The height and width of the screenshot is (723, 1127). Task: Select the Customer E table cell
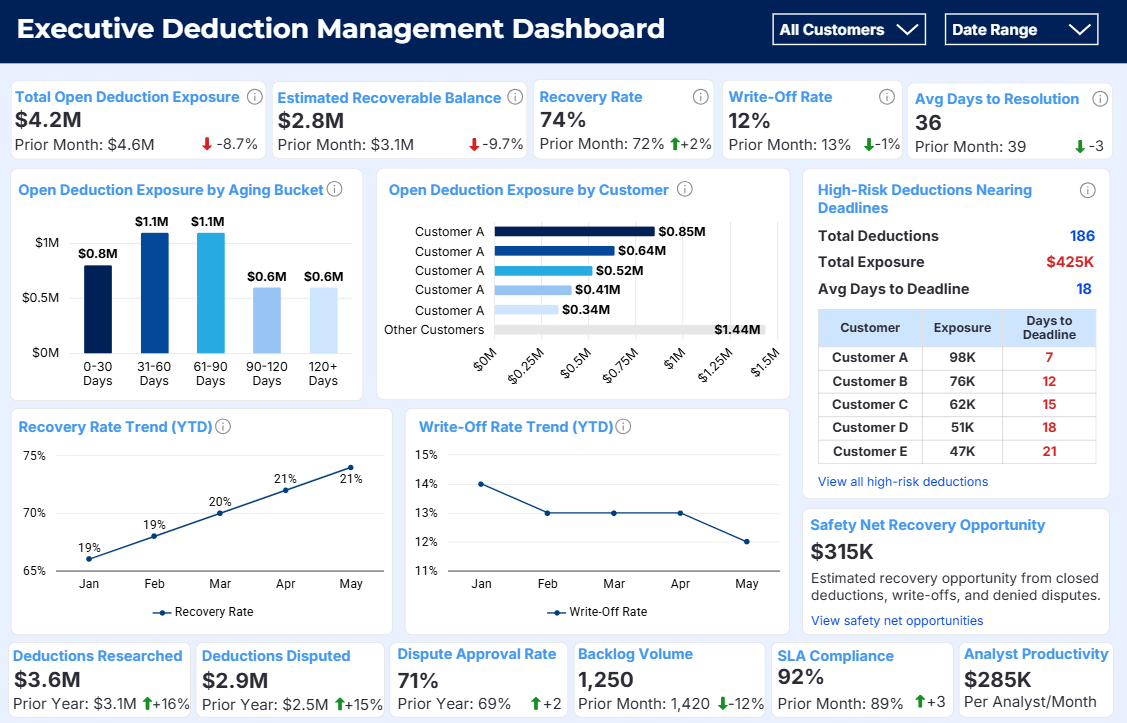tap(870, 451)
